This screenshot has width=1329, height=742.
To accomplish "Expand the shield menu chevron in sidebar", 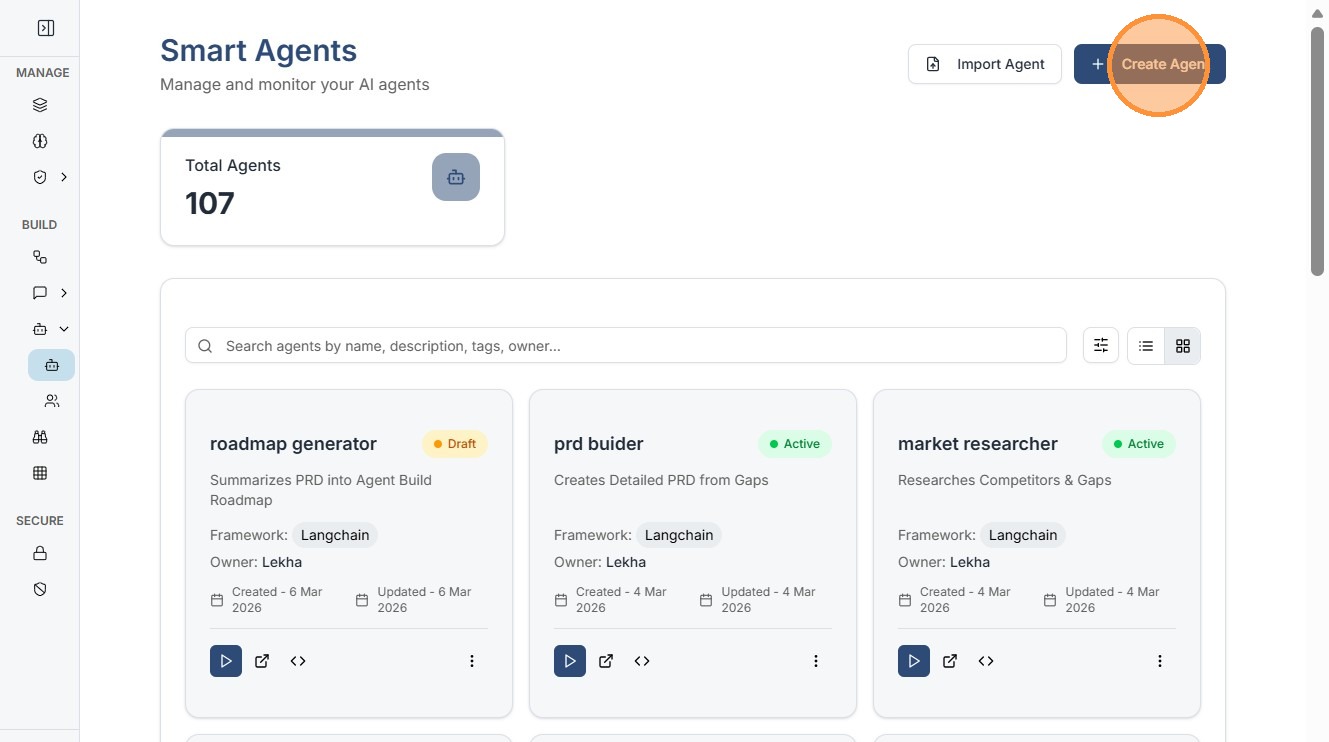I will (64, 177).
